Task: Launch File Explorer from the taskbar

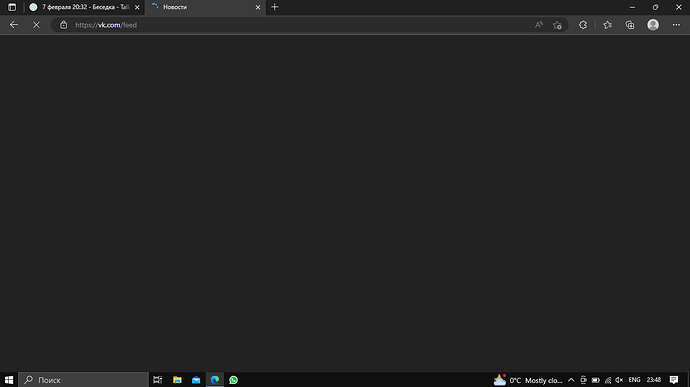Action: [x=177, y=380]
